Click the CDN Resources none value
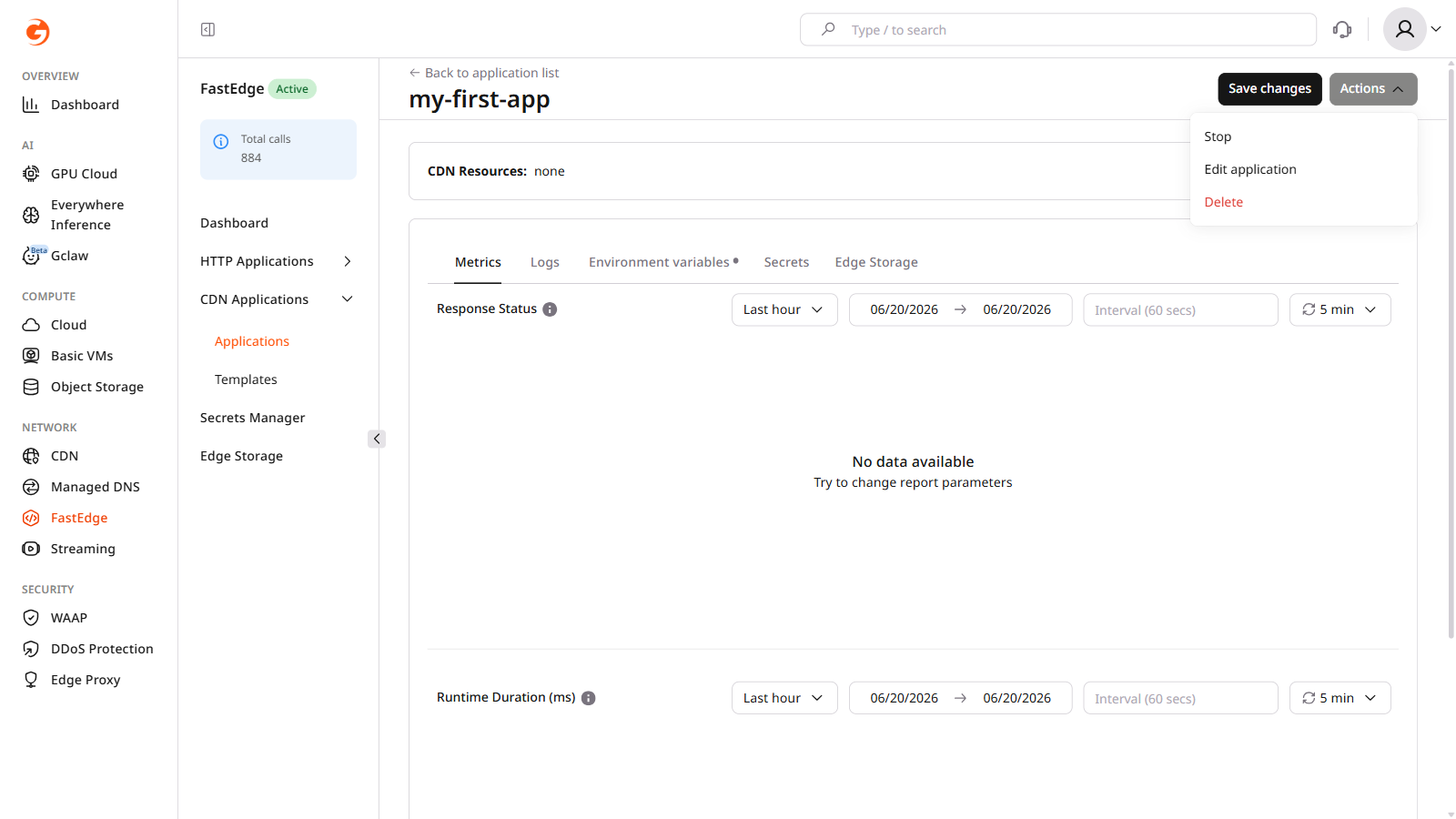The height and width of the screenshot is (819, 1456). tap(550, 171)
